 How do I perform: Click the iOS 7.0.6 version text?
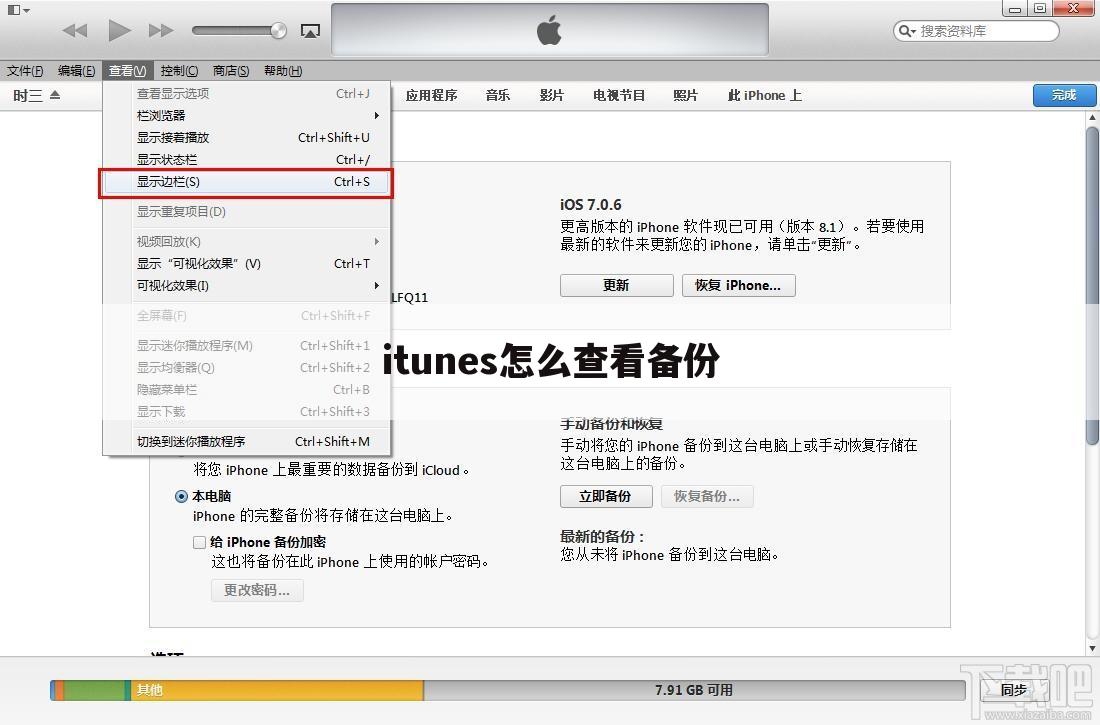tap(591, 205)
